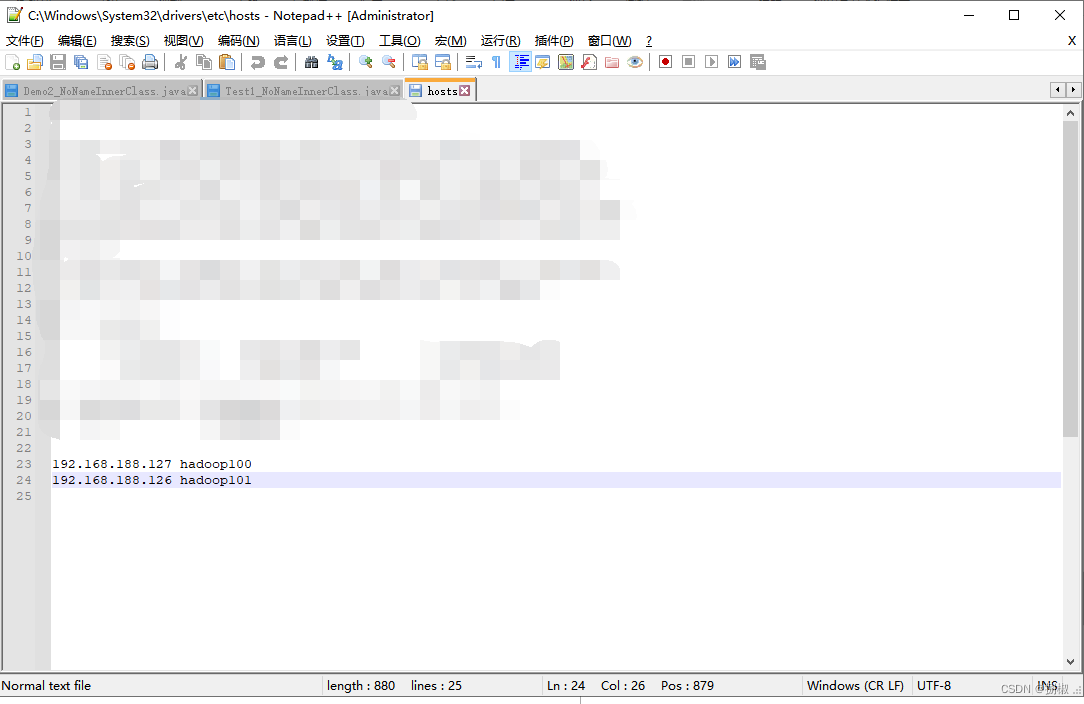The width and height of the screenshot is (1084, 704).
Task: Click the Stop Recording macro icon
Action: click(x=689, y=62)
